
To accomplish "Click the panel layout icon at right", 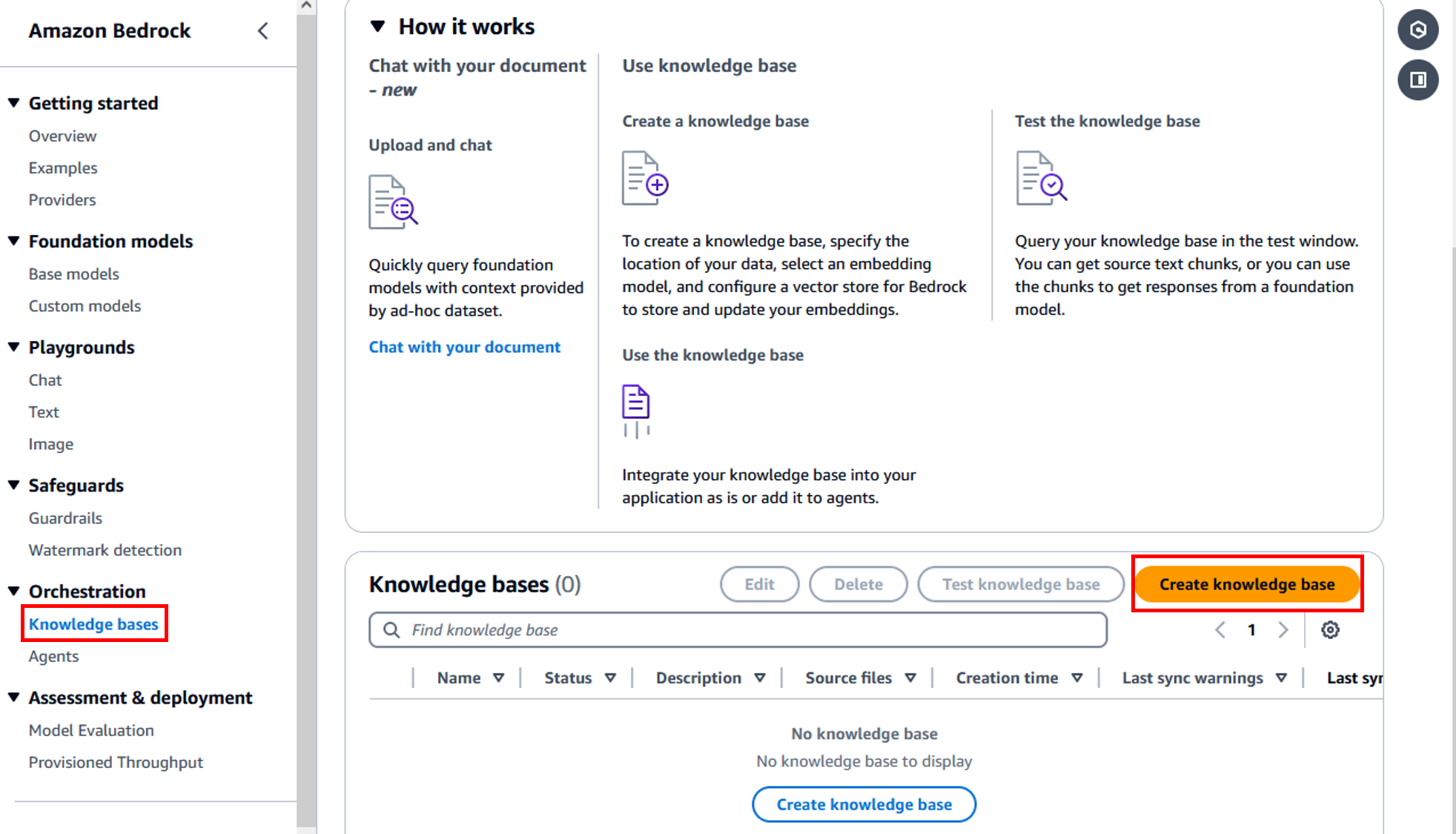I will [1417, 80].
